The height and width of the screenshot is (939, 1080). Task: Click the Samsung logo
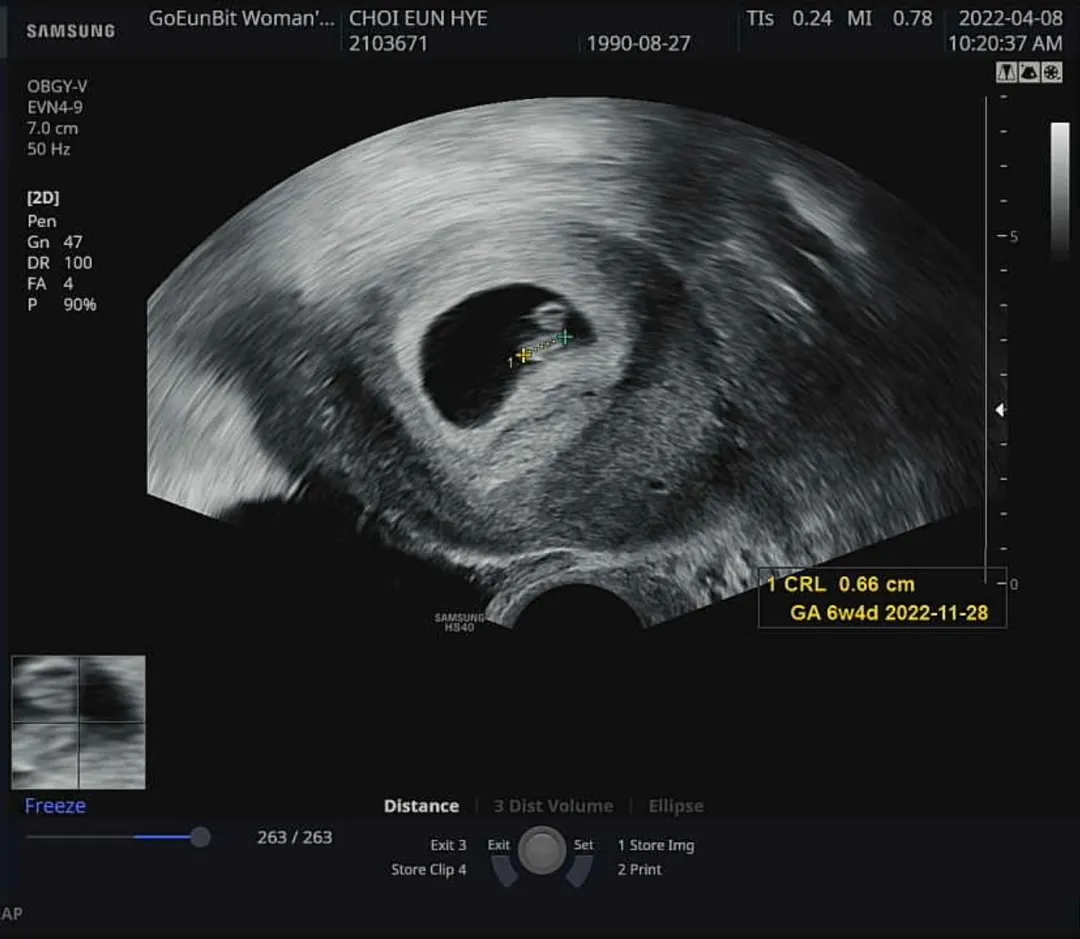(x=70, y=31)
